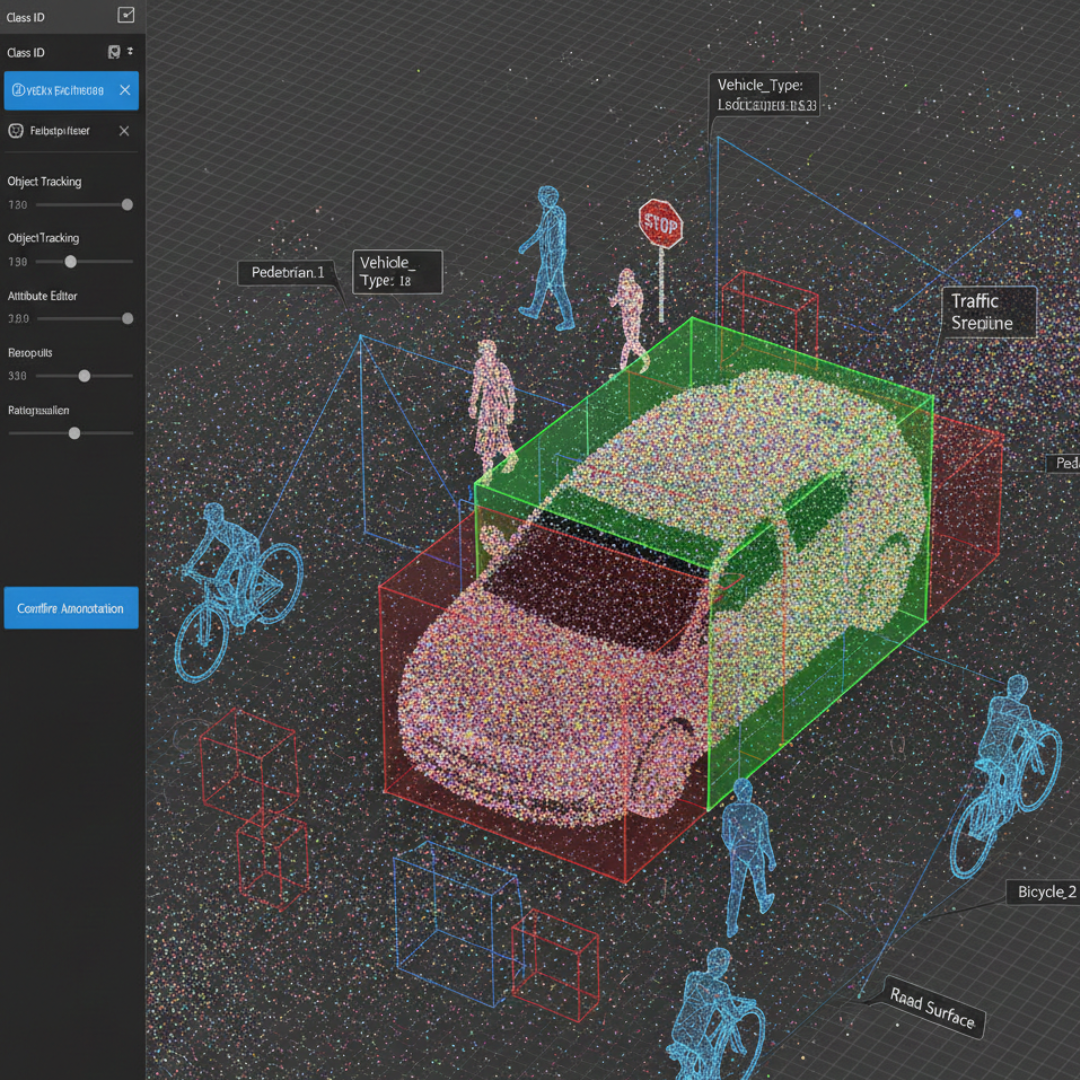
Task: Click the blue control point at upper right
Action: 1018,213
